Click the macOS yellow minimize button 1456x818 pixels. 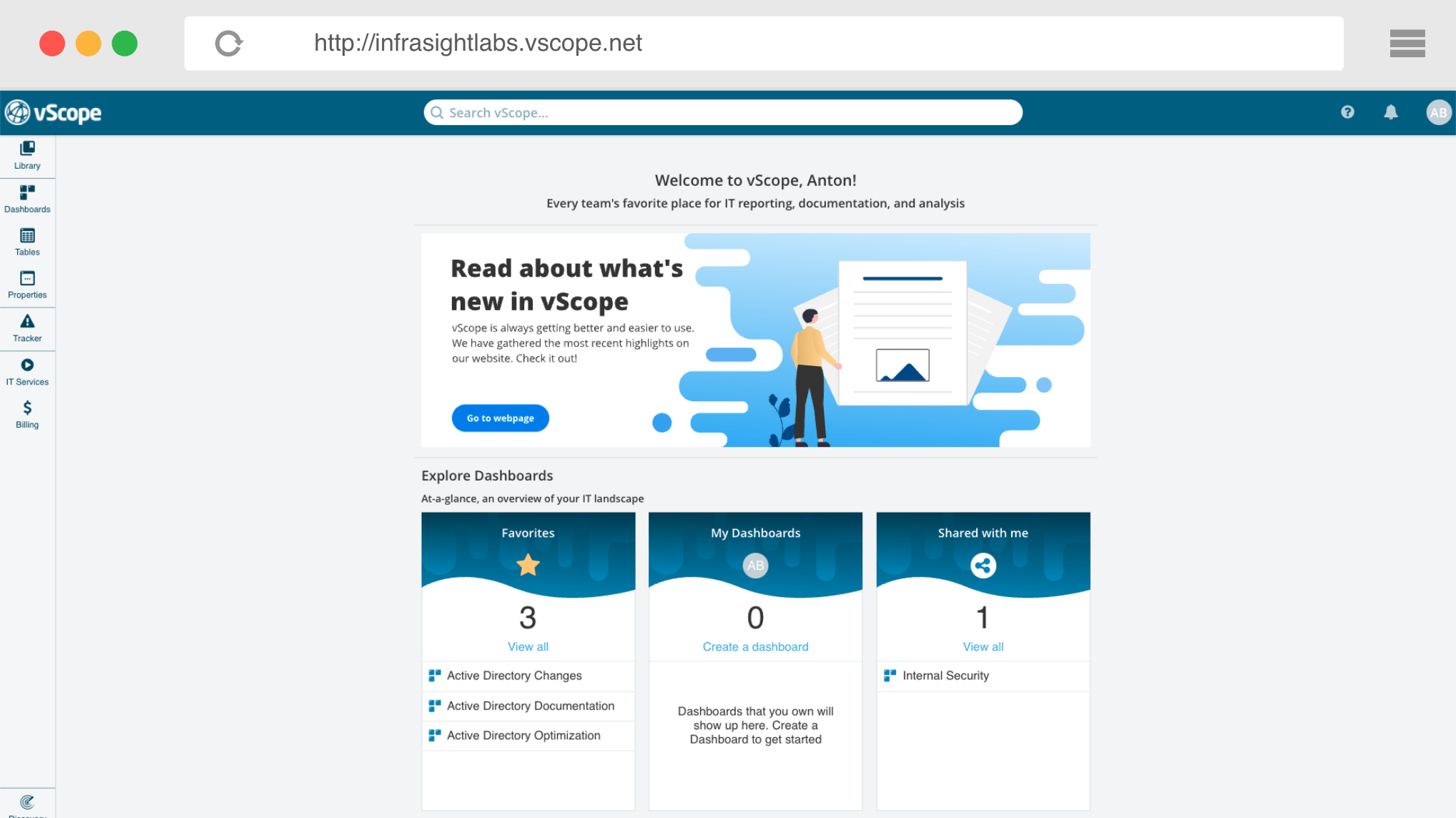click(x=89, y=44)
